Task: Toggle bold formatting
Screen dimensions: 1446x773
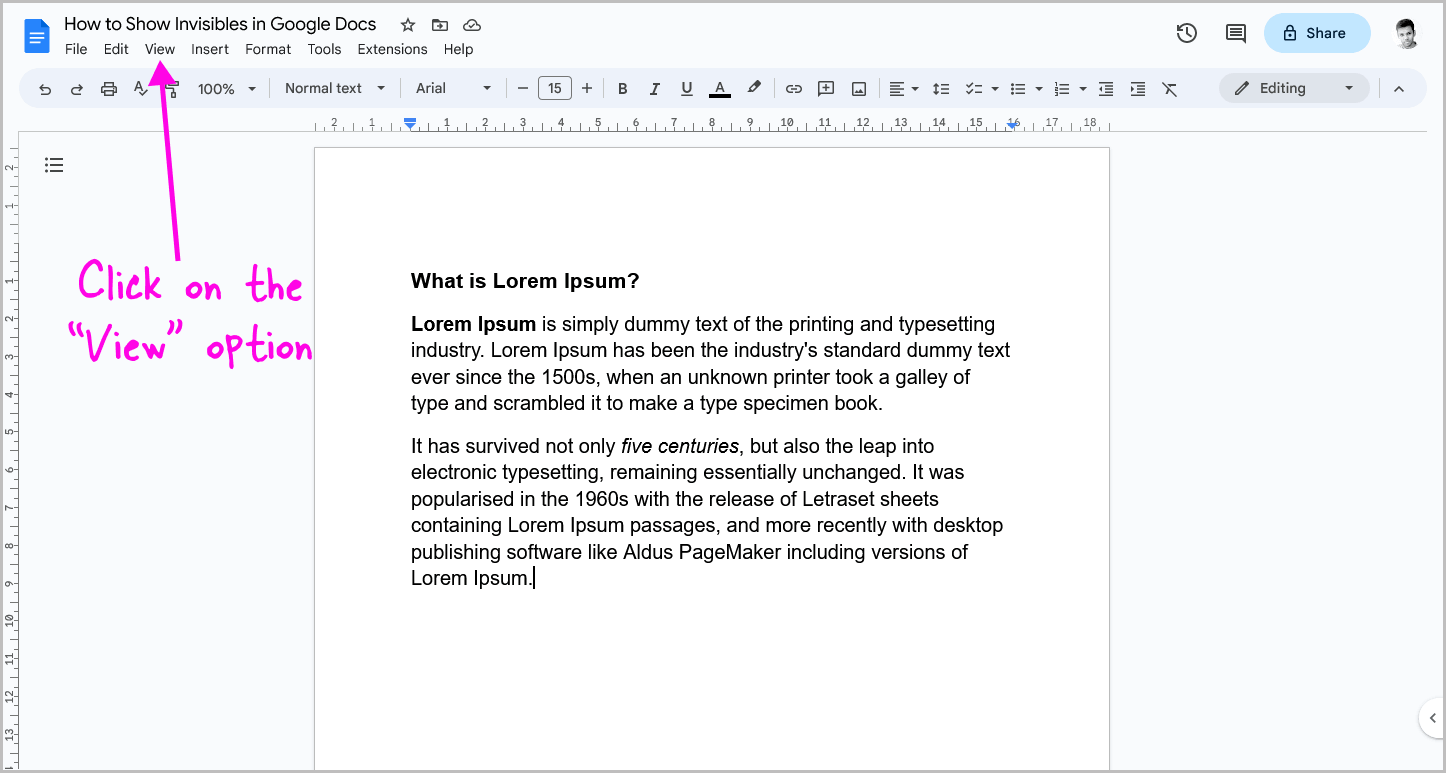Action: pyautogui.click(x=622, y=88)
